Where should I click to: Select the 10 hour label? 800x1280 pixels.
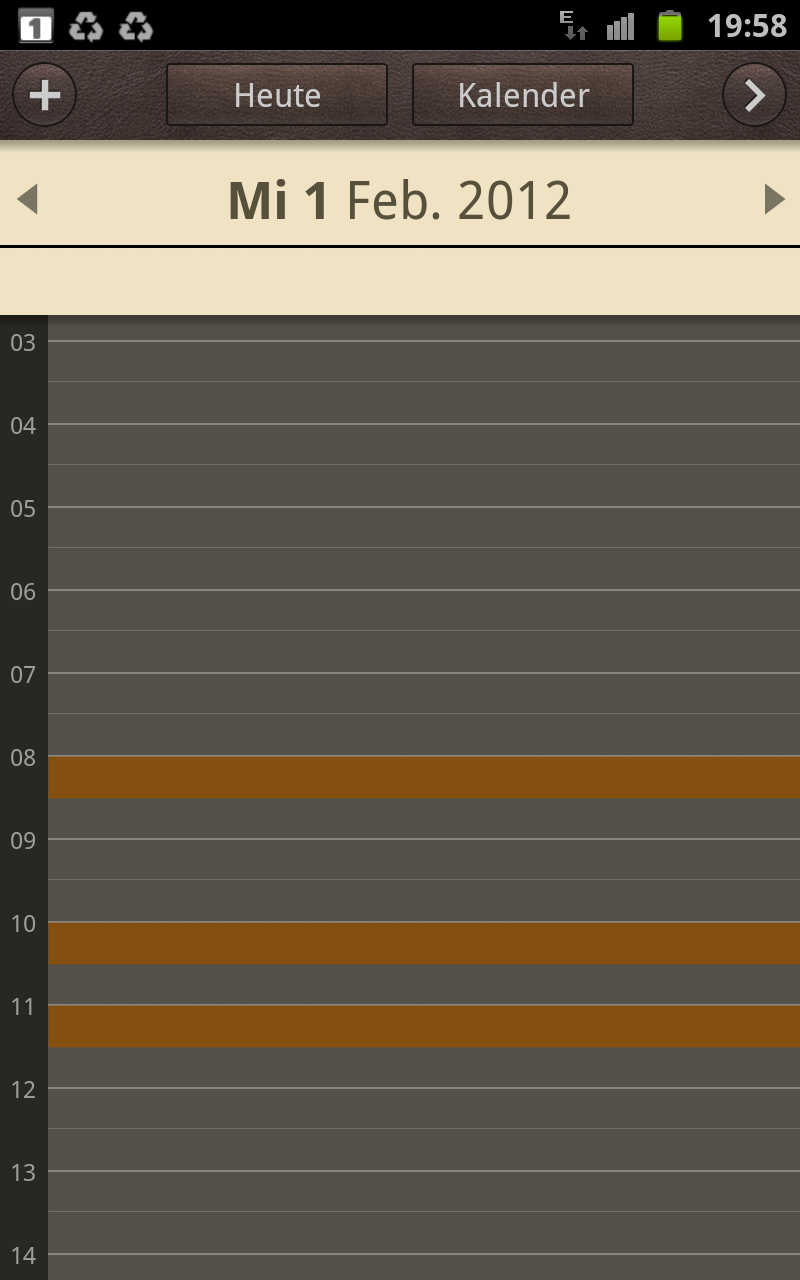click(23, 924)
